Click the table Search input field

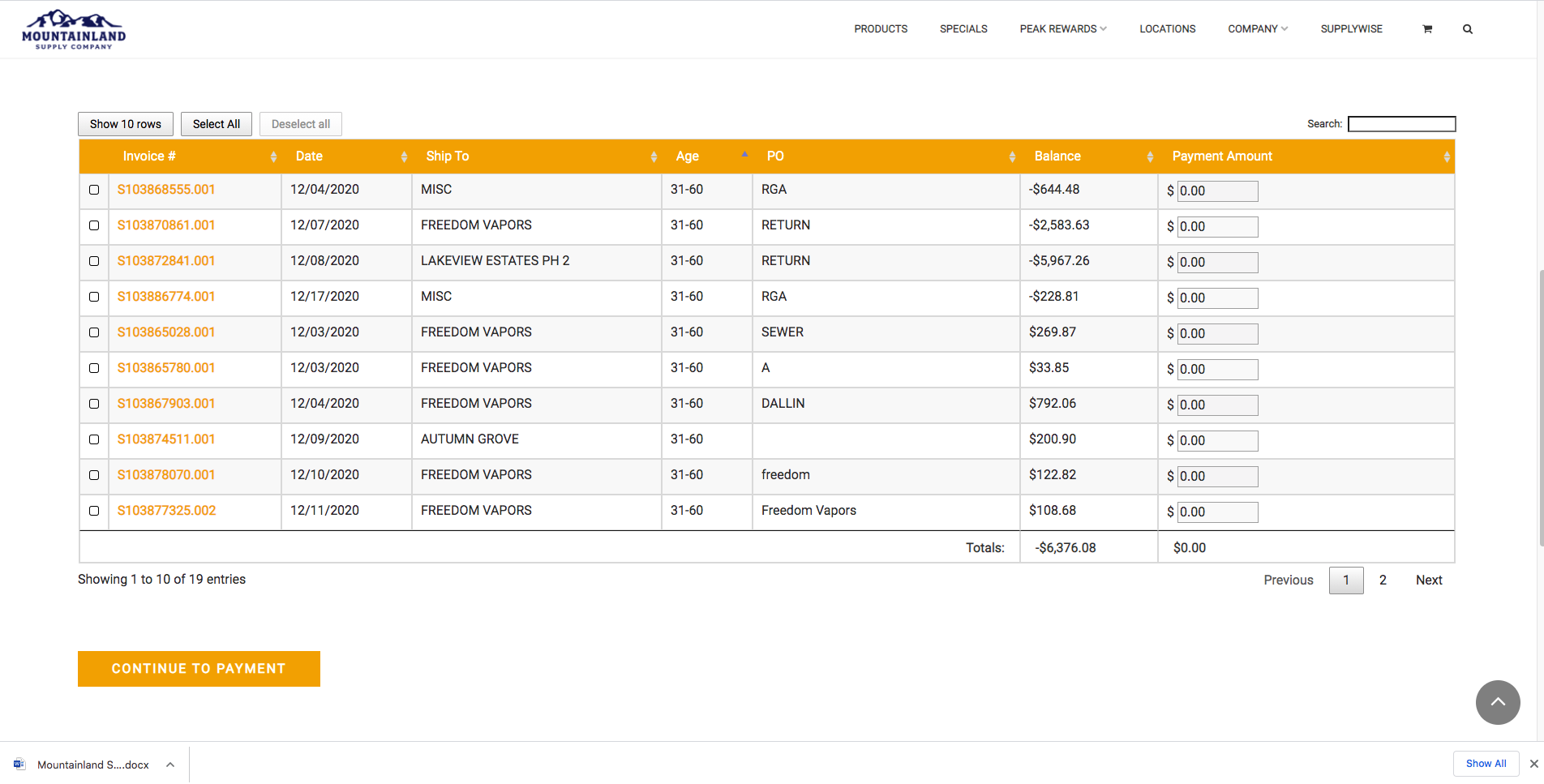click(1401, 124)
